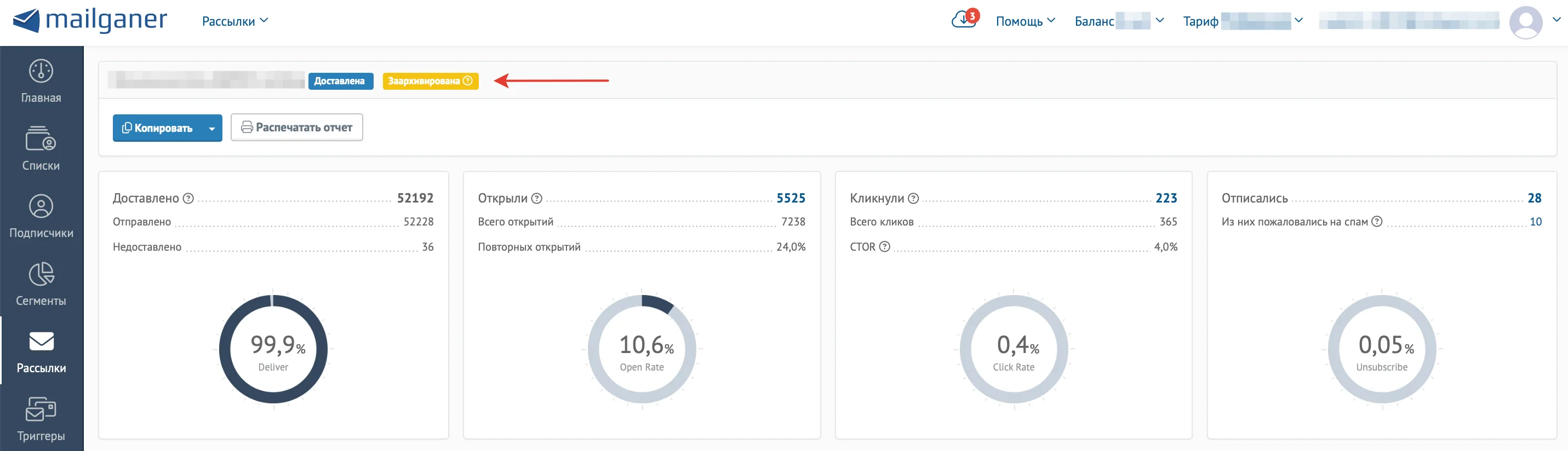Open the Главная dashboard icon
The height and width of the screenshot is (451, 1568).
pyautogui.click(x=41, y=71)
